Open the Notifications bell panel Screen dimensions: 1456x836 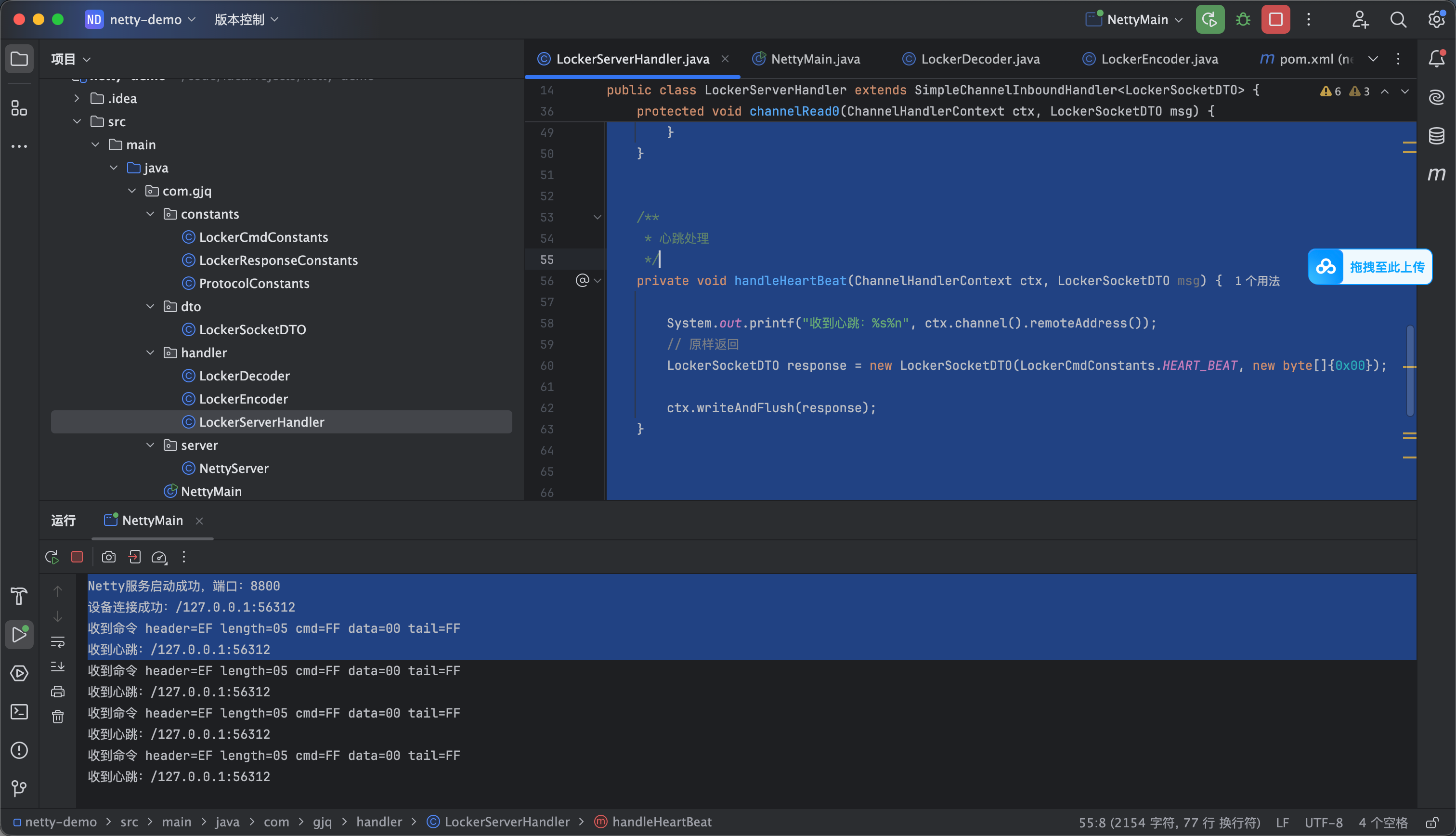[1436, 59]
